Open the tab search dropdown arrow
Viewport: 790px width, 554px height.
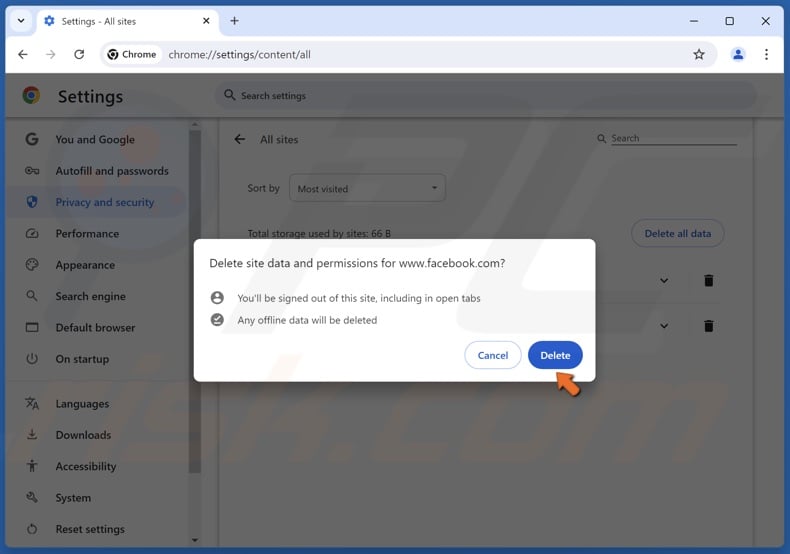21,21
